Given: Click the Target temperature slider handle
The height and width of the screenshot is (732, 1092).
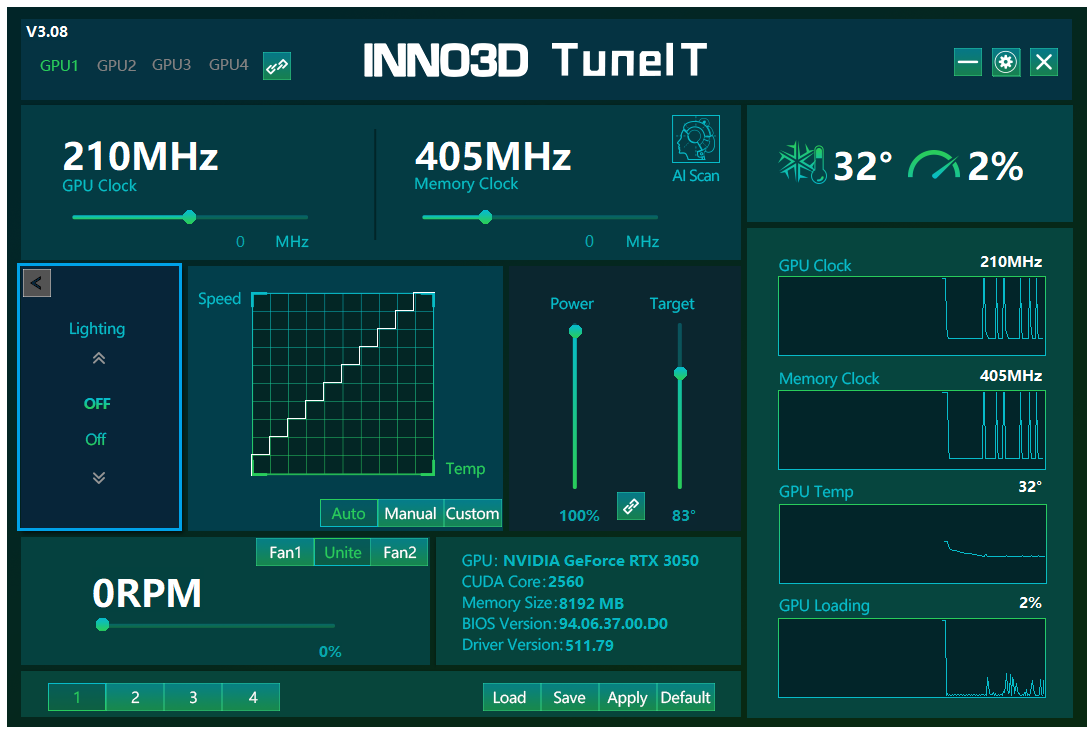Looking at the screenshot, I should click(x=680, y=373).
